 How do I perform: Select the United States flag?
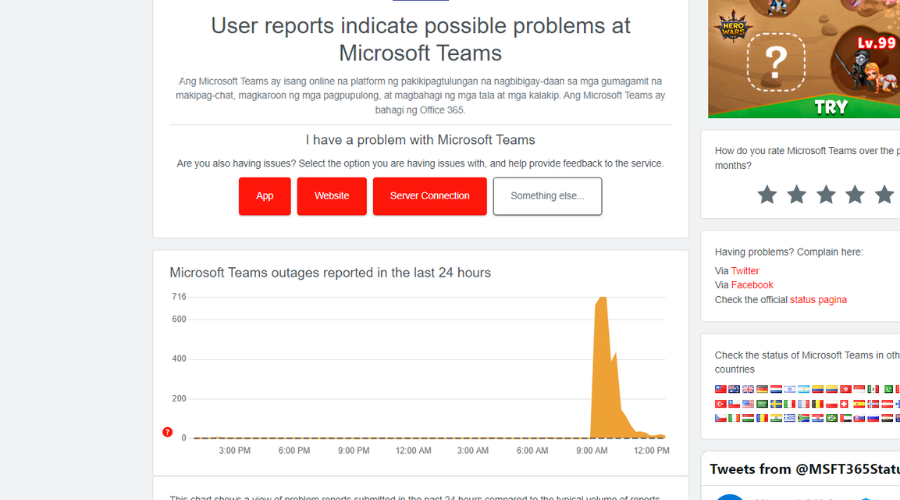coord(748,404)
